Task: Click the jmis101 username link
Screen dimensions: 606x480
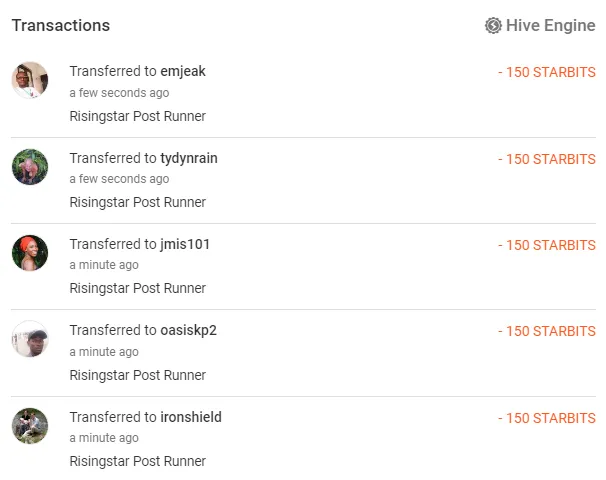Action: (185, 244)
